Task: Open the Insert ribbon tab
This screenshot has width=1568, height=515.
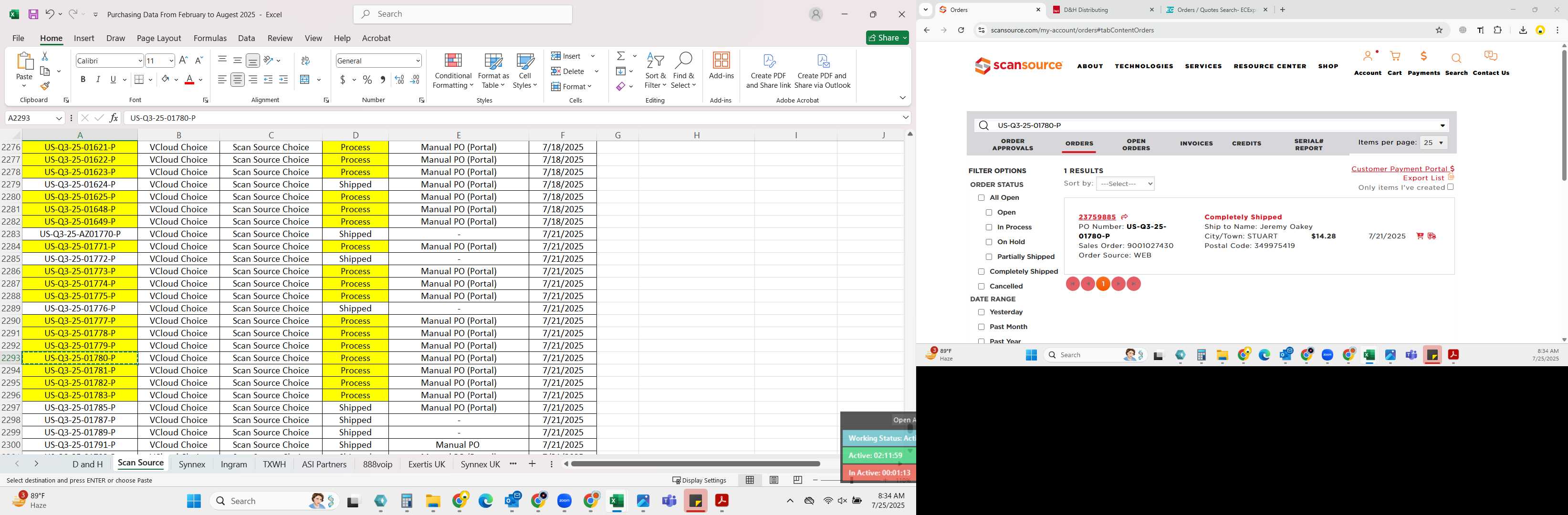Action: [x=84, y=38]
